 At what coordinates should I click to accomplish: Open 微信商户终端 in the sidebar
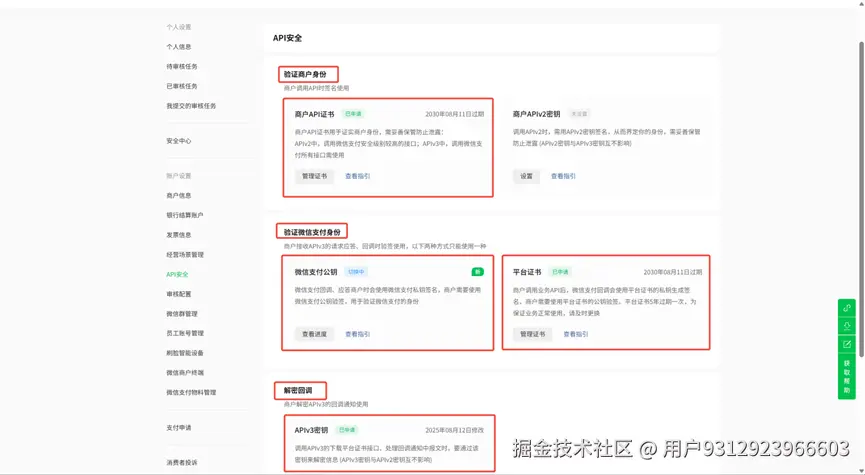click(x=185, y=372)
